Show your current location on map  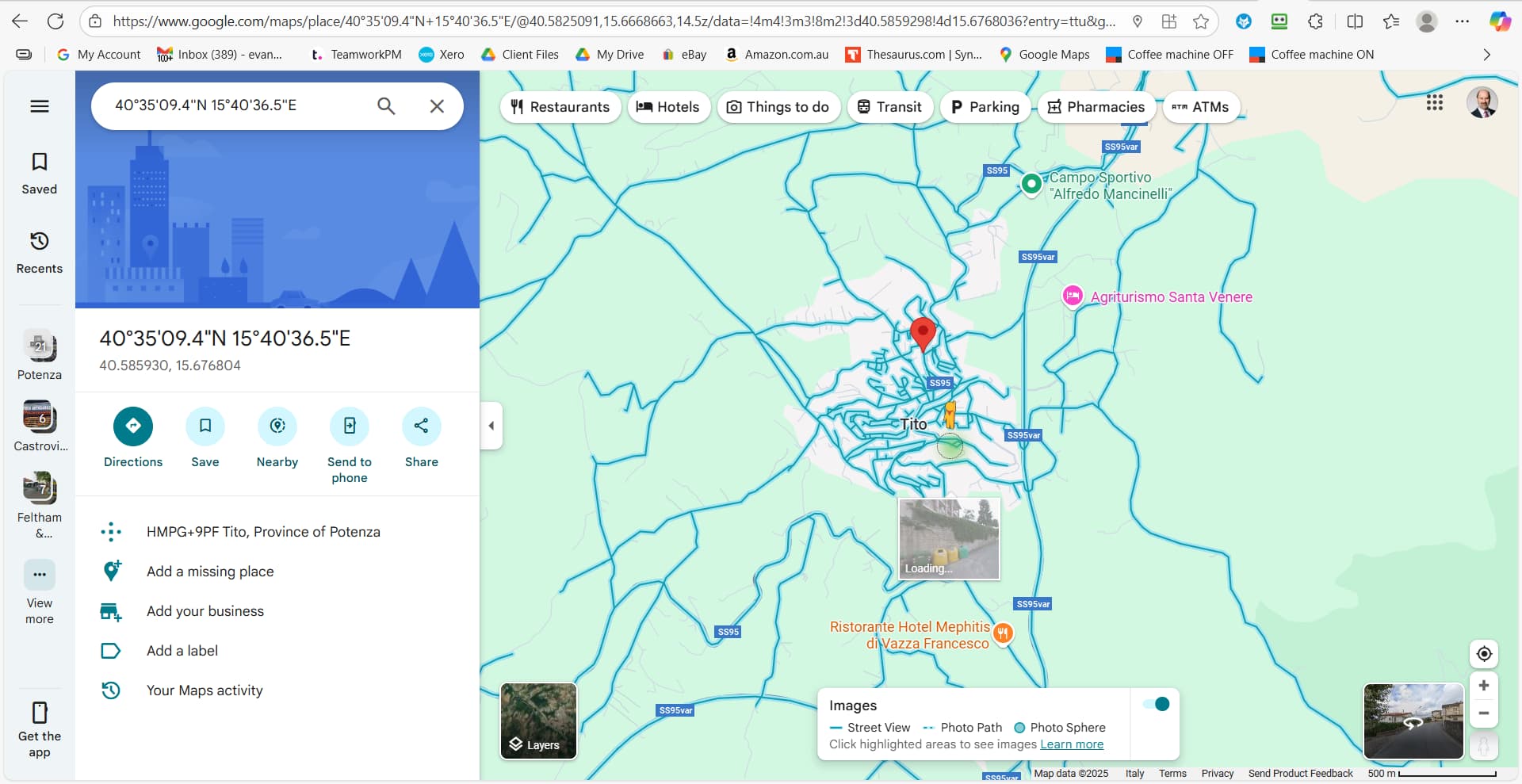[1483, 654]
